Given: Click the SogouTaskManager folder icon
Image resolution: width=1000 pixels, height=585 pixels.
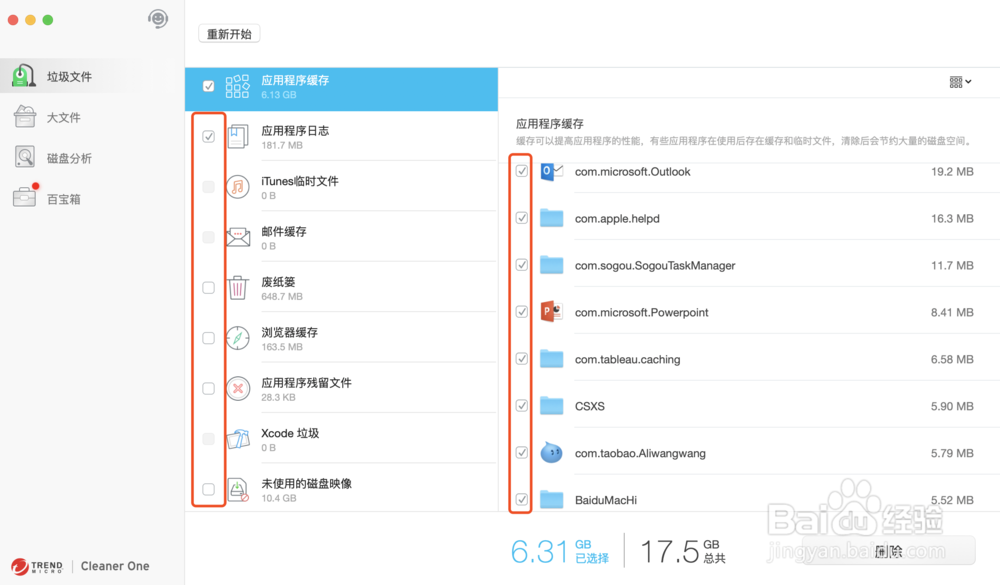Looking at the screenshot, I should coord(552,265).
